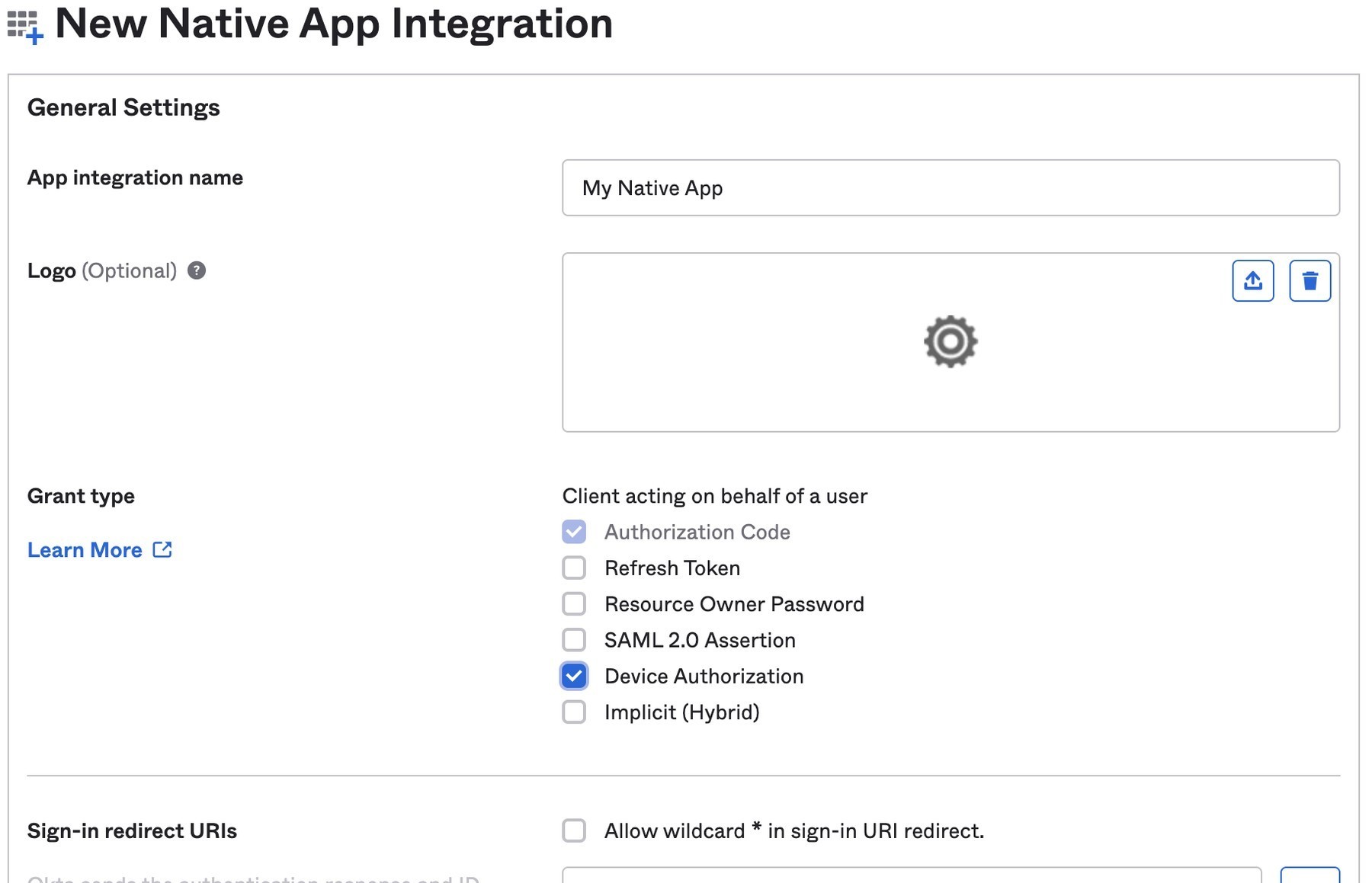1372x883 pixels.
Task: Click the external link icon beside Learn More
Action: (x=162, y=549)
